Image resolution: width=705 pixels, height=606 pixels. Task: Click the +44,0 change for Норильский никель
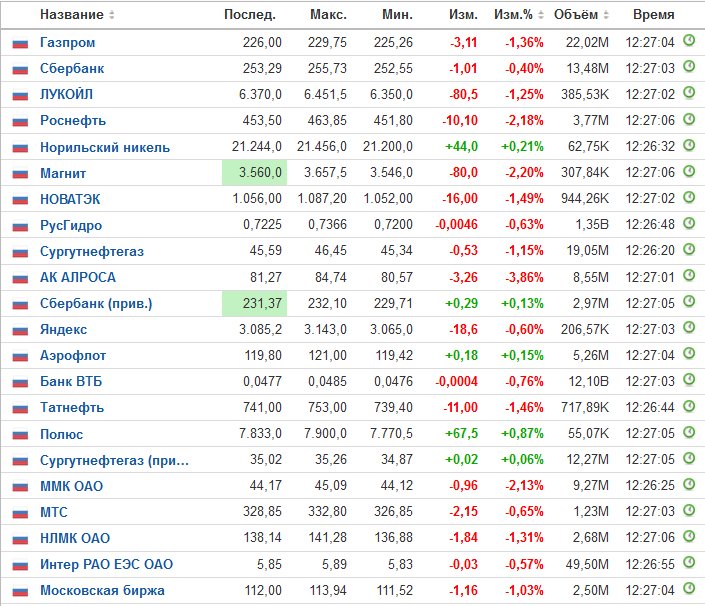click(x=461, y=147)
